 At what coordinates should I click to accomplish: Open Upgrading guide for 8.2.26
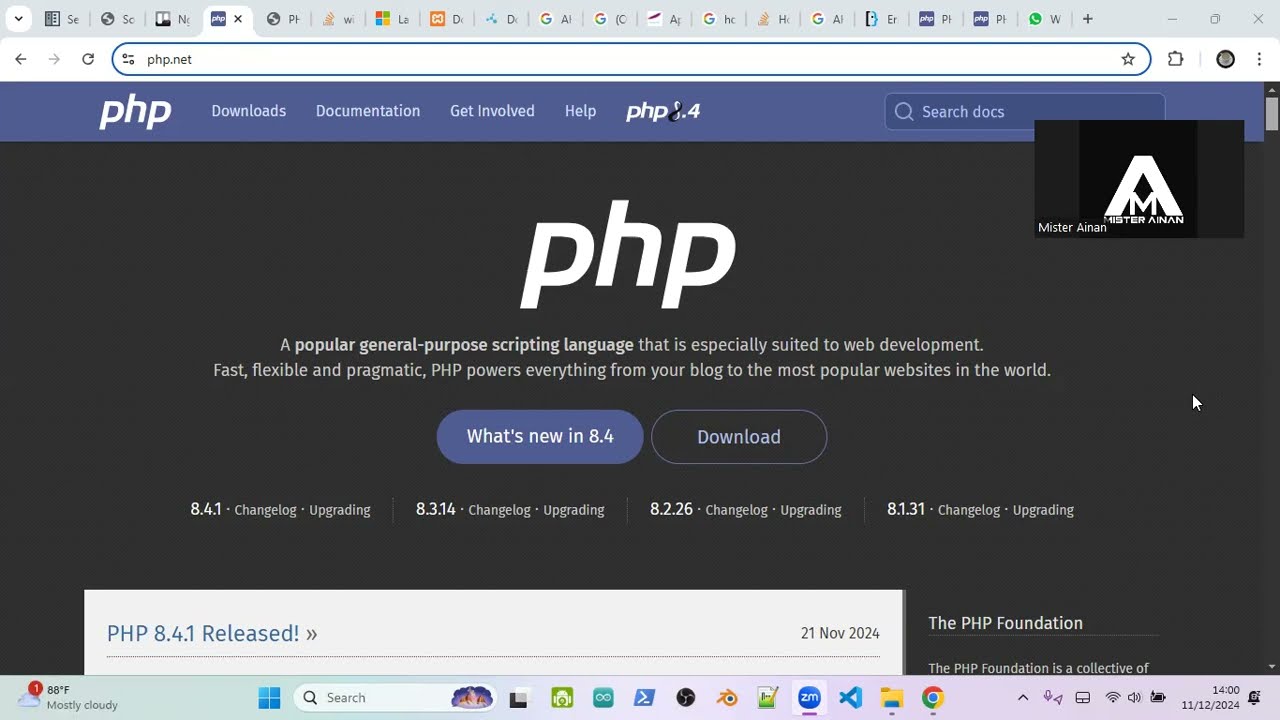(x=811, y=510)
